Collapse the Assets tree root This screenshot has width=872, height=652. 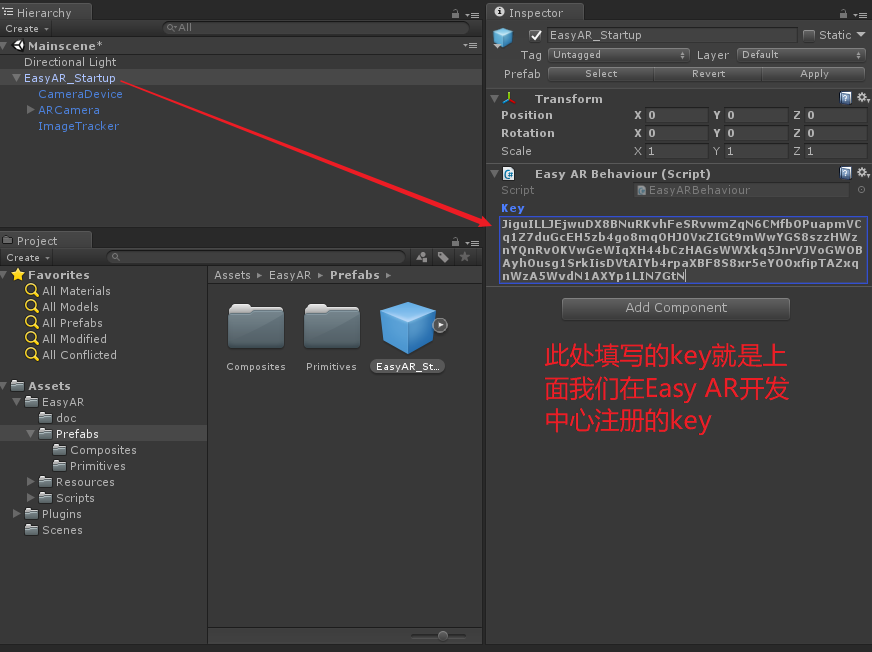[x=4, y=386]
